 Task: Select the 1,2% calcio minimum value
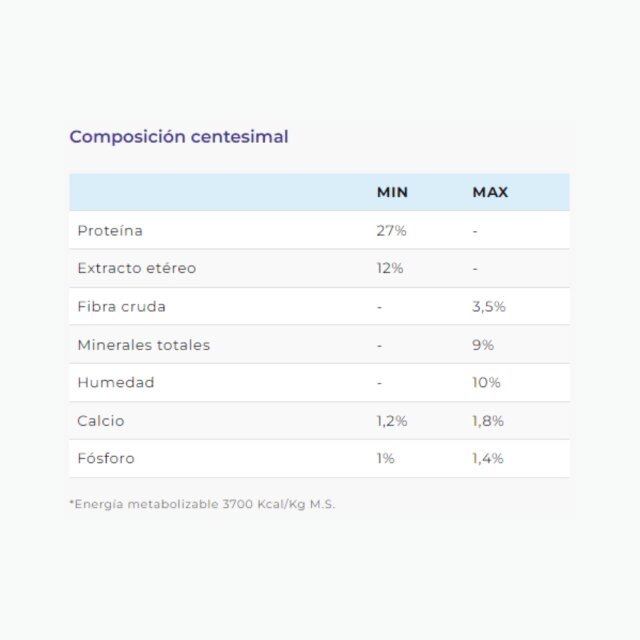pos(392,421)
